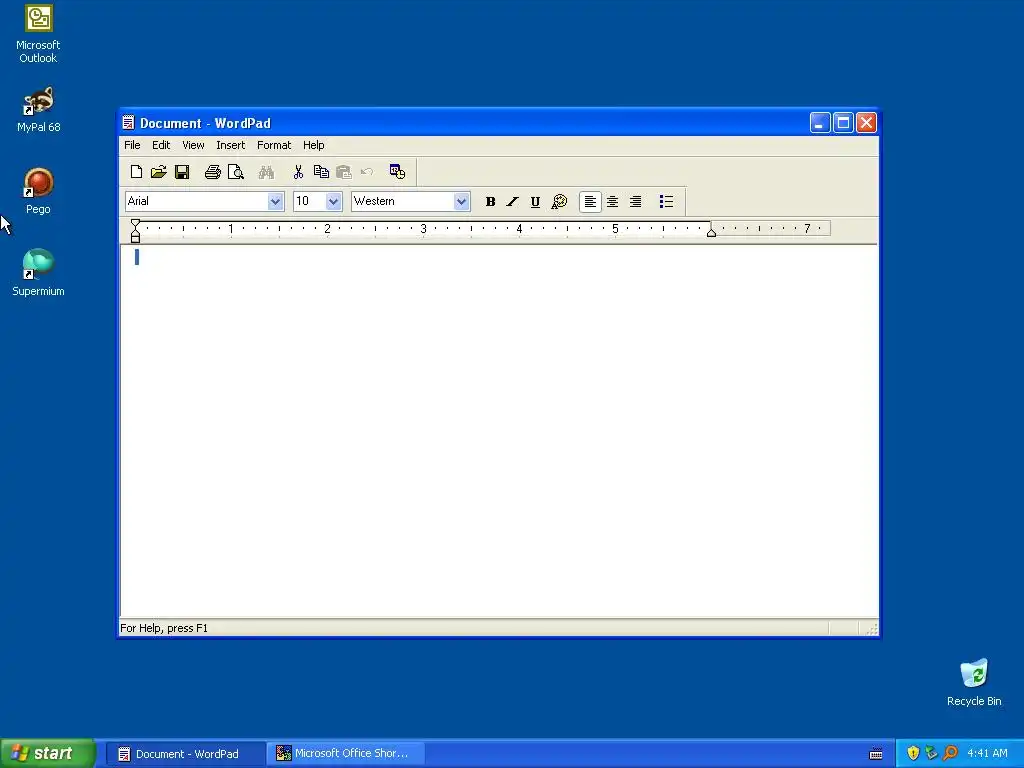The height and width of the screenshot is (768, 1024).
Task: Click the Find binoculars icon
Action: click(266, 172)
